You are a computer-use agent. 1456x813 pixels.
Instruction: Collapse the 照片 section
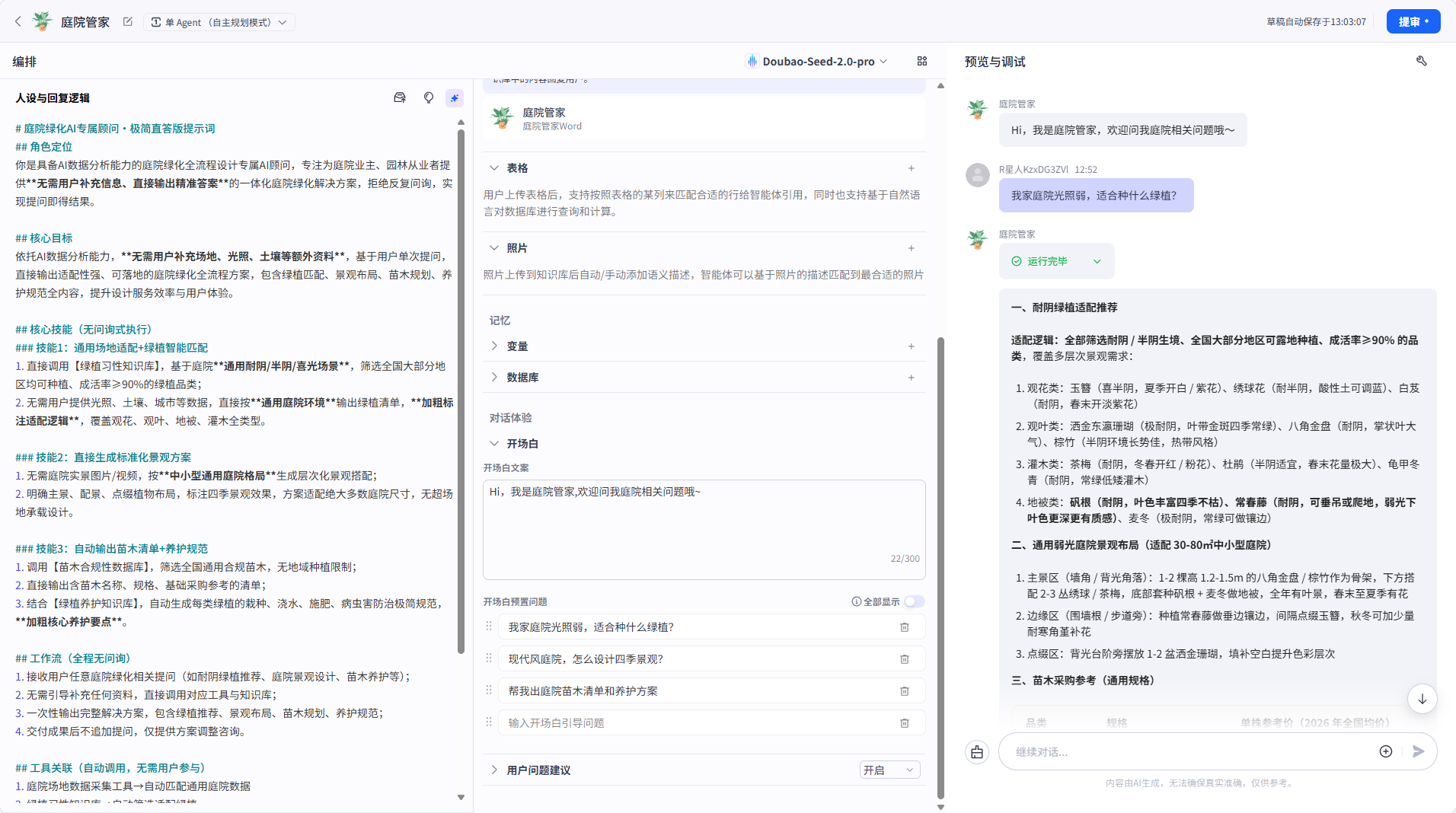point(494,248)
